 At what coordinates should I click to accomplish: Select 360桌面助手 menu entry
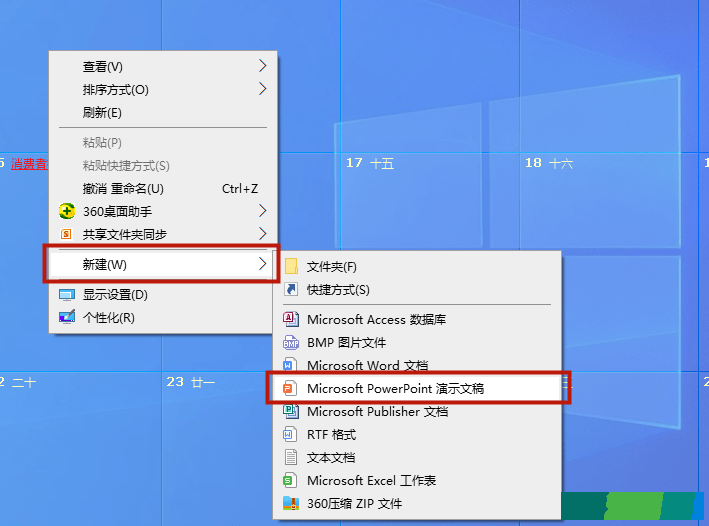click(163, 211)
